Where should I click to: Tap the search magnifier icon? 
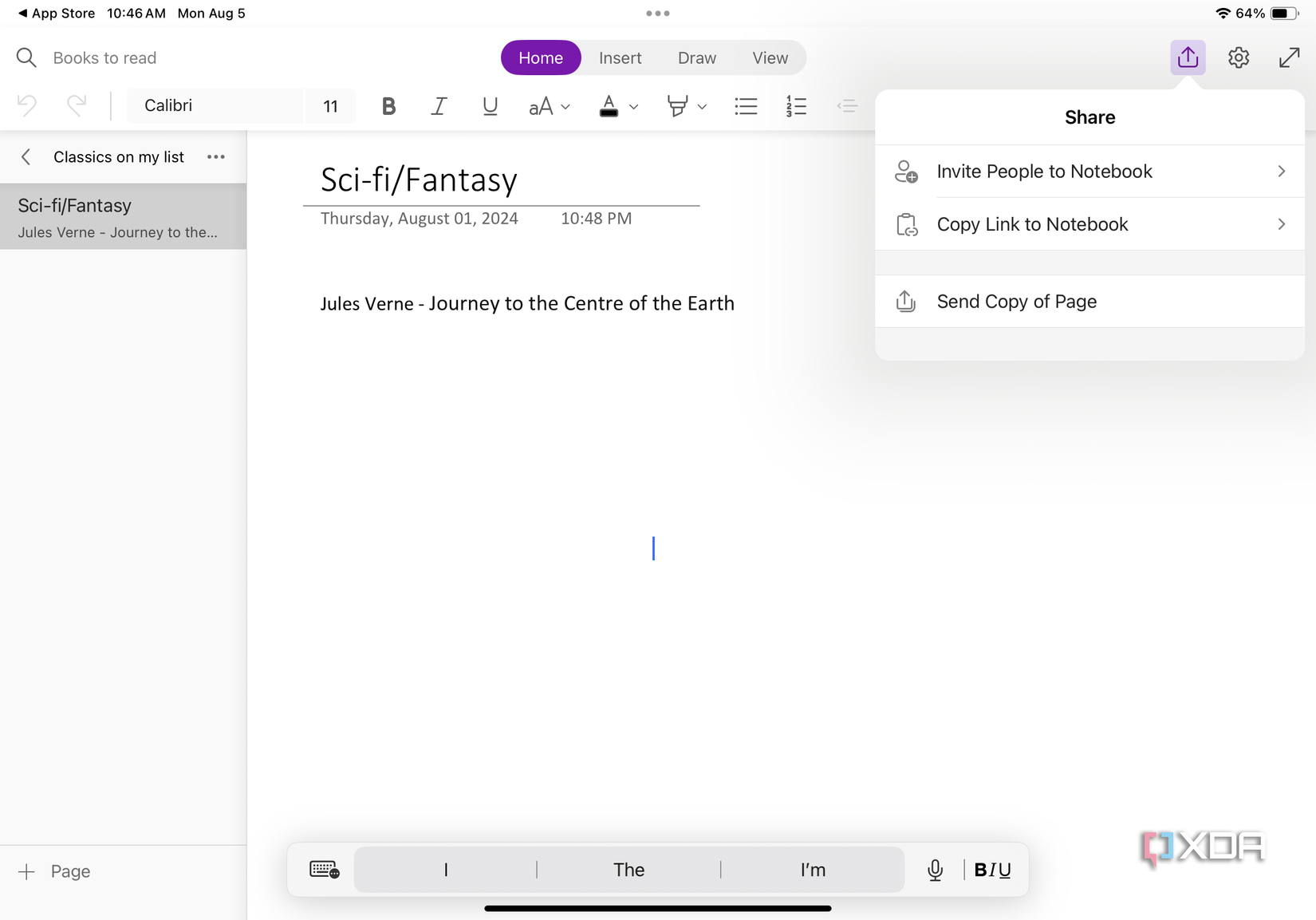[x=26, y=57]
